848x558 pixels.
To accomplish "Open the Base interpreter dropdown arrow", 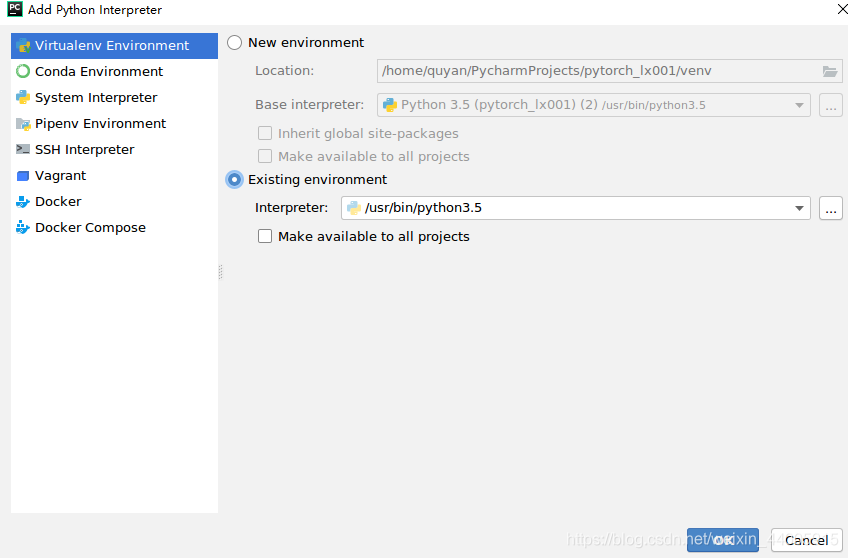I will click(x=799, y=105).
